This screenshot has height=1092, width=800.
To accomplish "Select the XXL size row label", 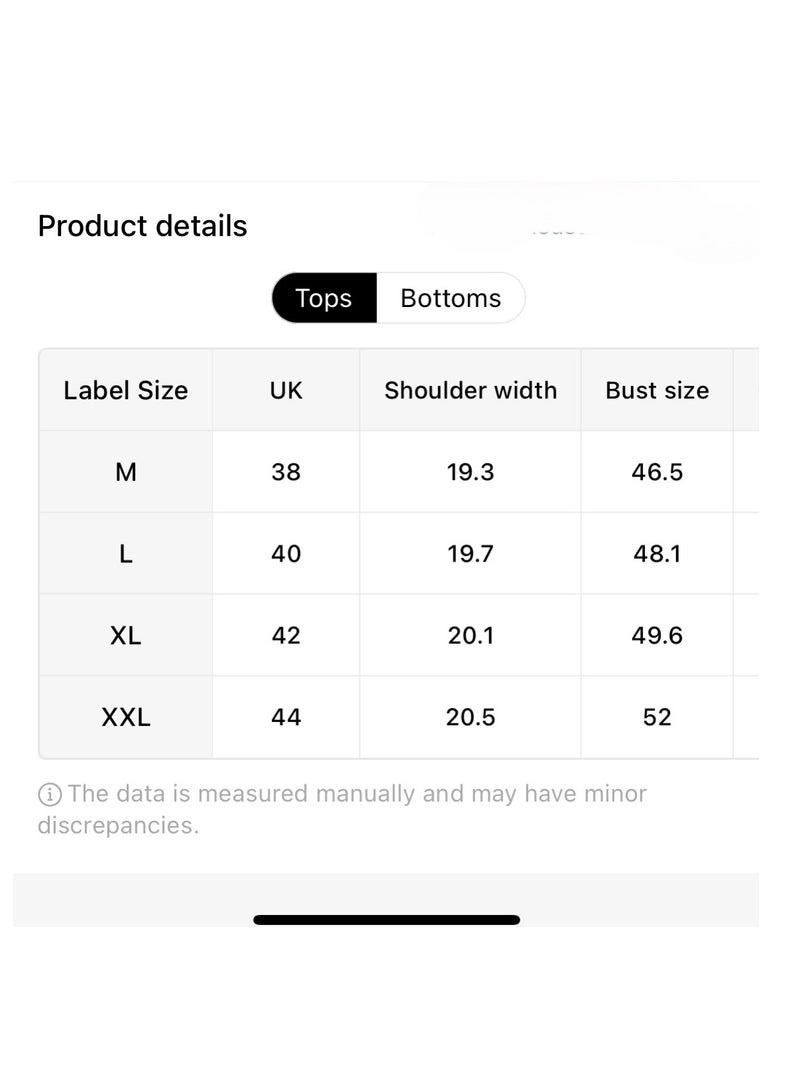I will click(126, 717).
